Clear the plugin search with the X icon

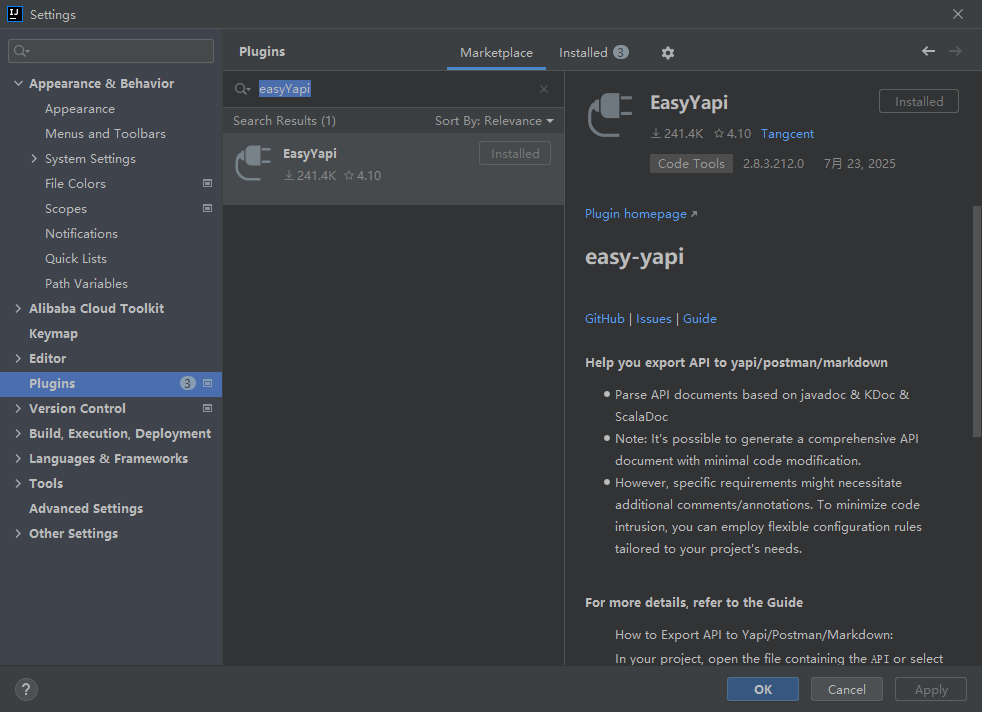coord(544,89)
